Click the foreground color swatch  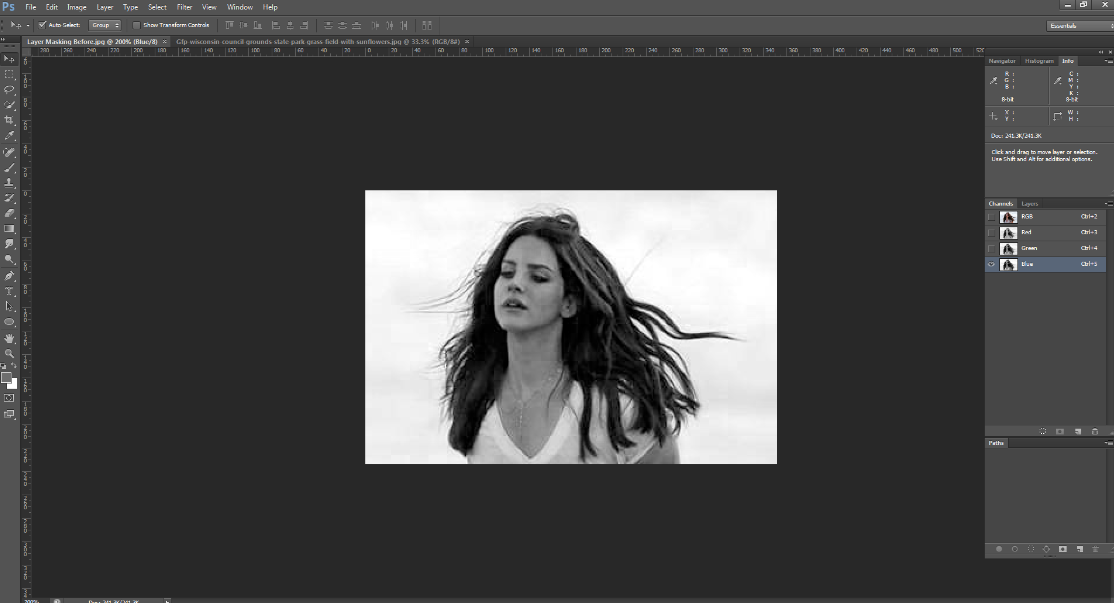coord(6,378)
